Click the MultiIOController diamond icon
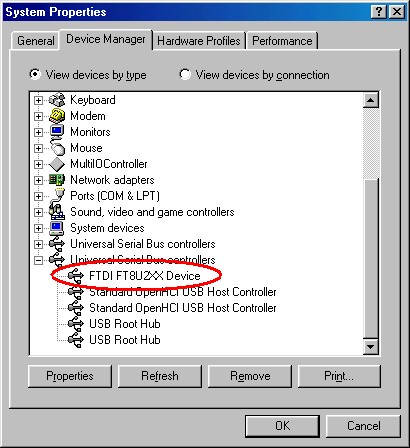Viewport: 410px width, 448px height. point(57,164)
